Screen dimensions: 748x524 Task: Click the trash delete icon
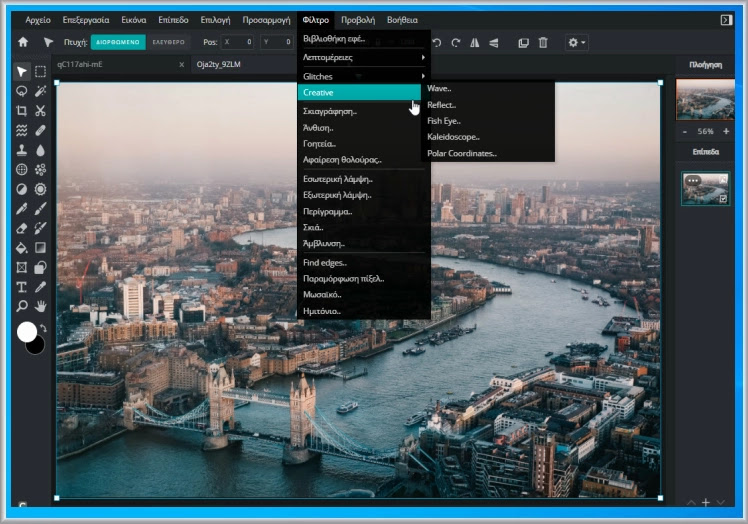pos(543,43)
